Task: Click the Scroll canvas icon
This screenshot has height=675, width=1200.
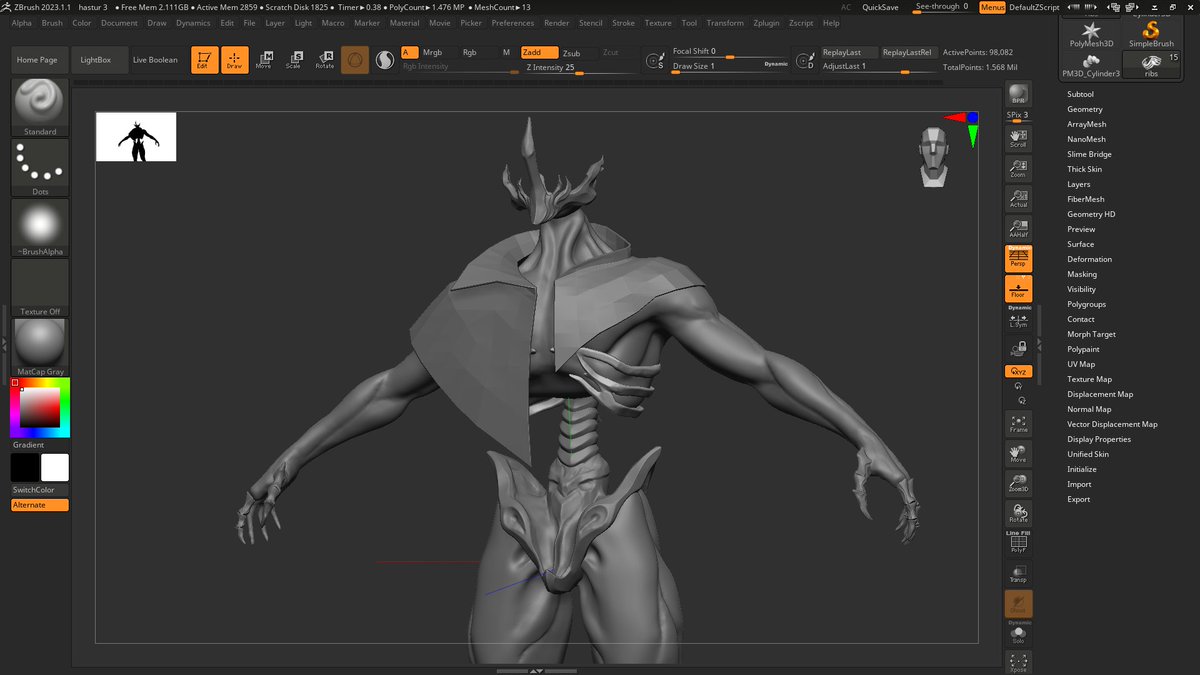Action: tap(1018, 137)
